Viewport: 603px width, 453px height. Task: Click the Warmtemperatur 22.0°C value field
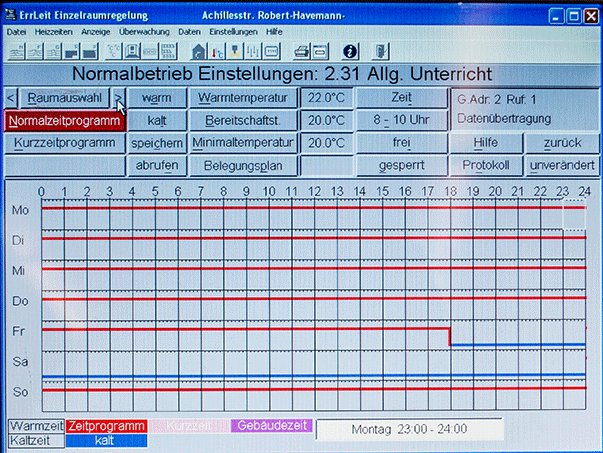(326, 98)
